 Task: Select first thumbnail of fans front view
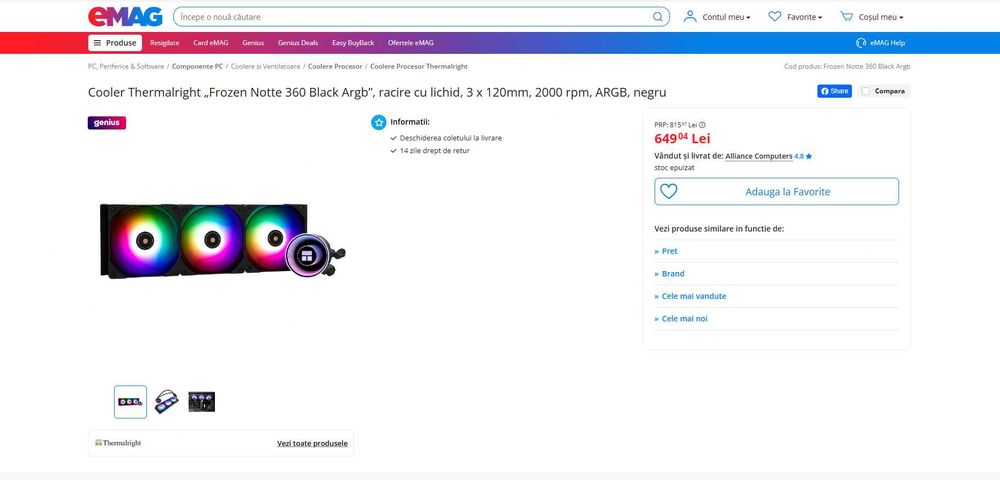pos(130,402)
